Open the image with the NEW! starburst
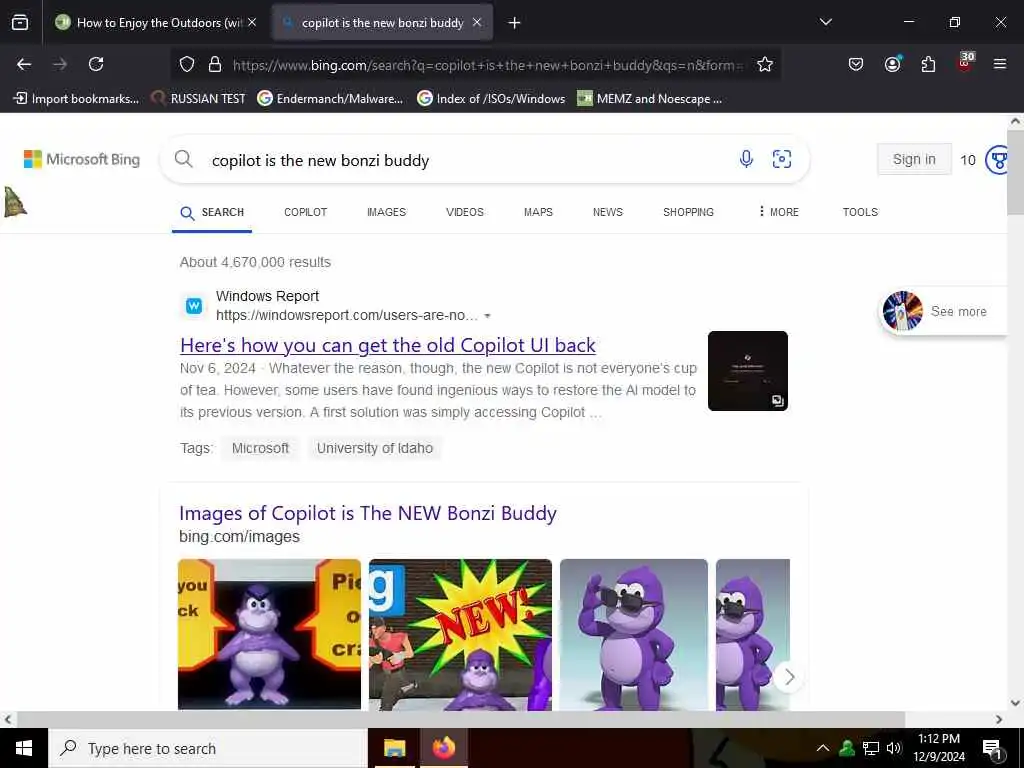 click(460, 634)
